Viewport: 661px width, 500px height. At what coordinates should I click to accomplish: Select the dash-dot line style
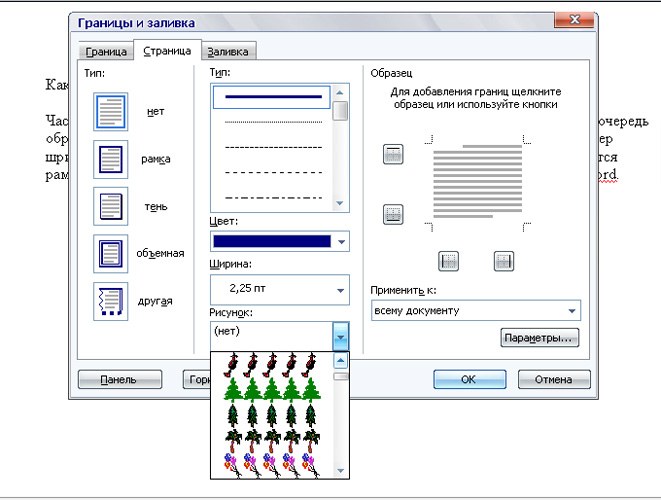273,197
